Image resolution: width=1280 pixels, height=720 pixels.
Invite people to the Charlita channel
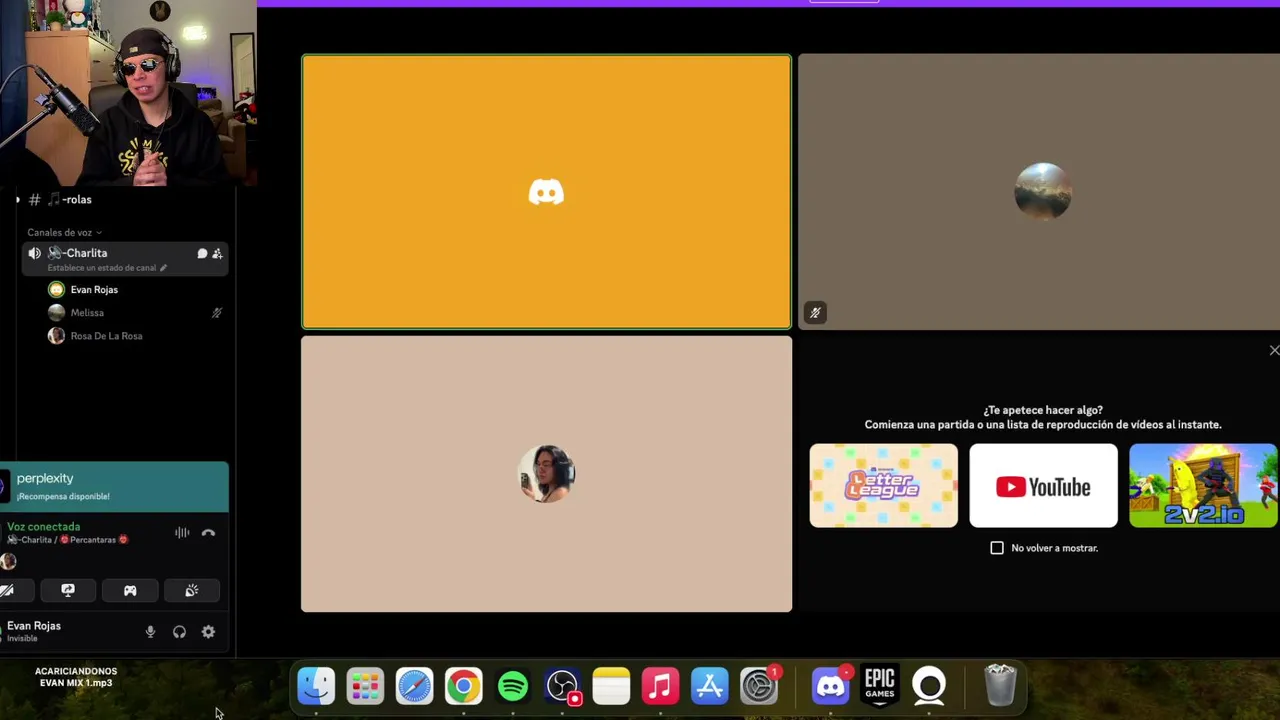pyautogui.click(x=217, y=253)
